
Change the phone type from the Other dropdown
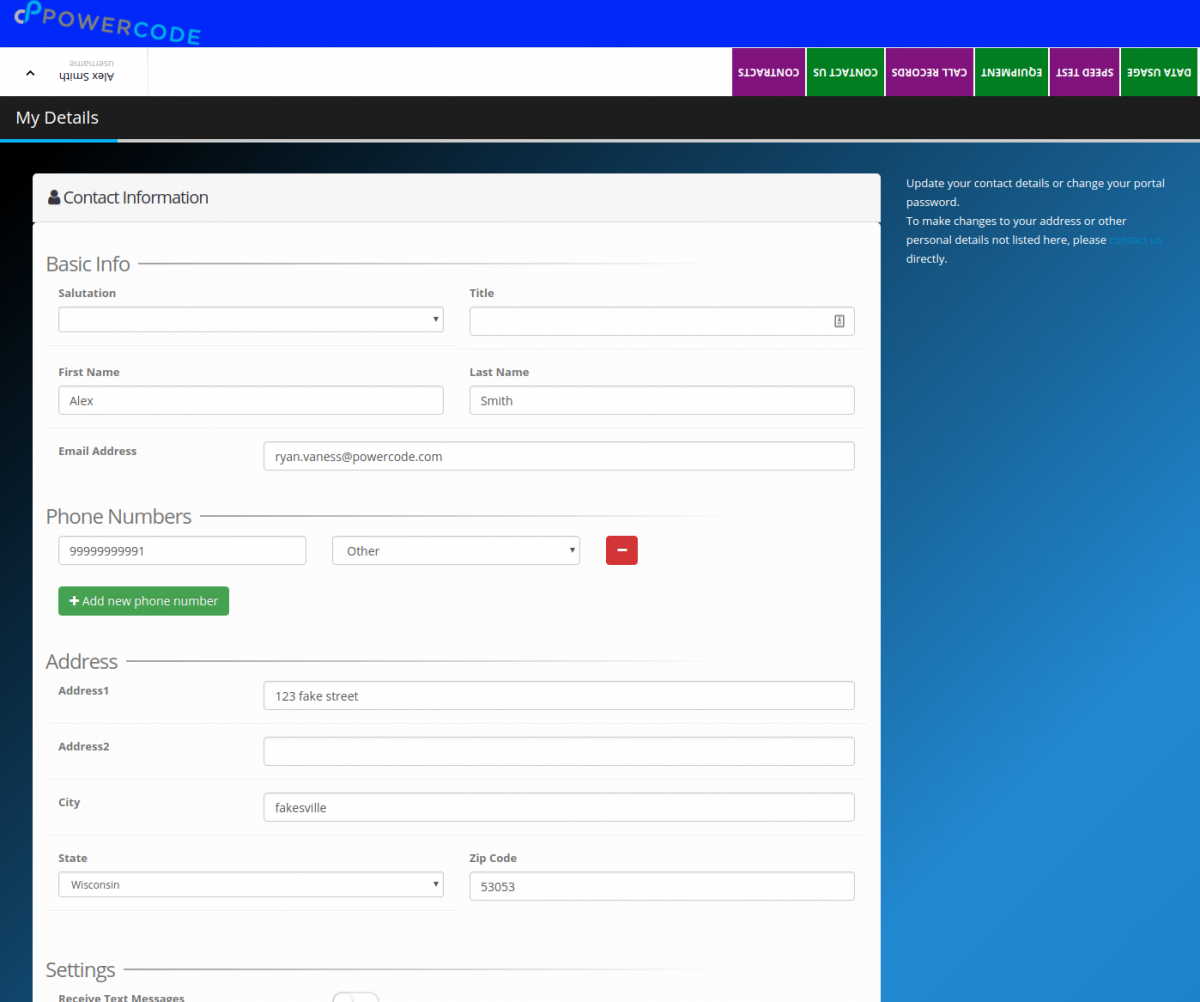pos(455,550)
